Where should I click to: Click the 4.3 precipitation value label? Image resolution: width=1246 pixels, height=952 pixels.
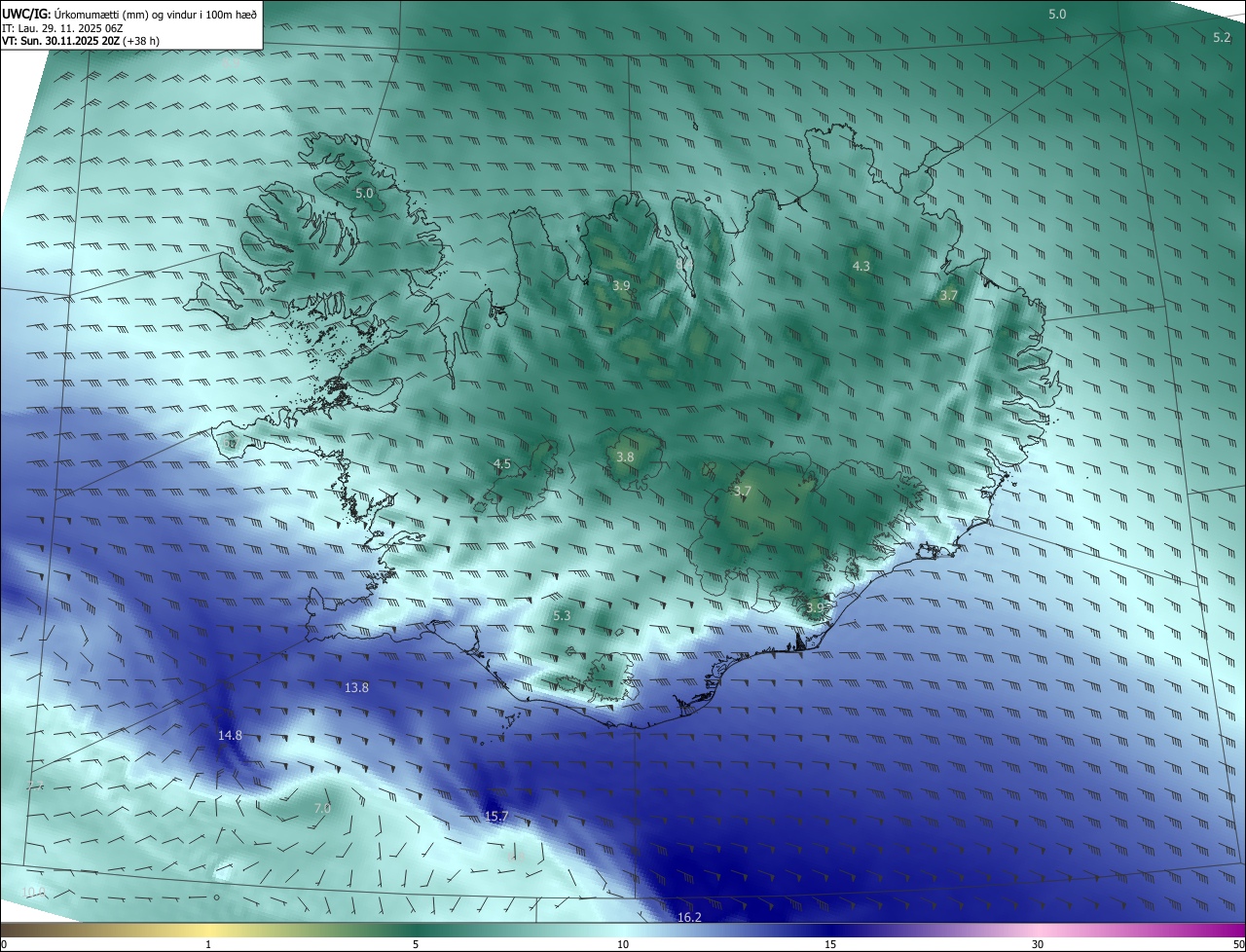tap(861, 266)
